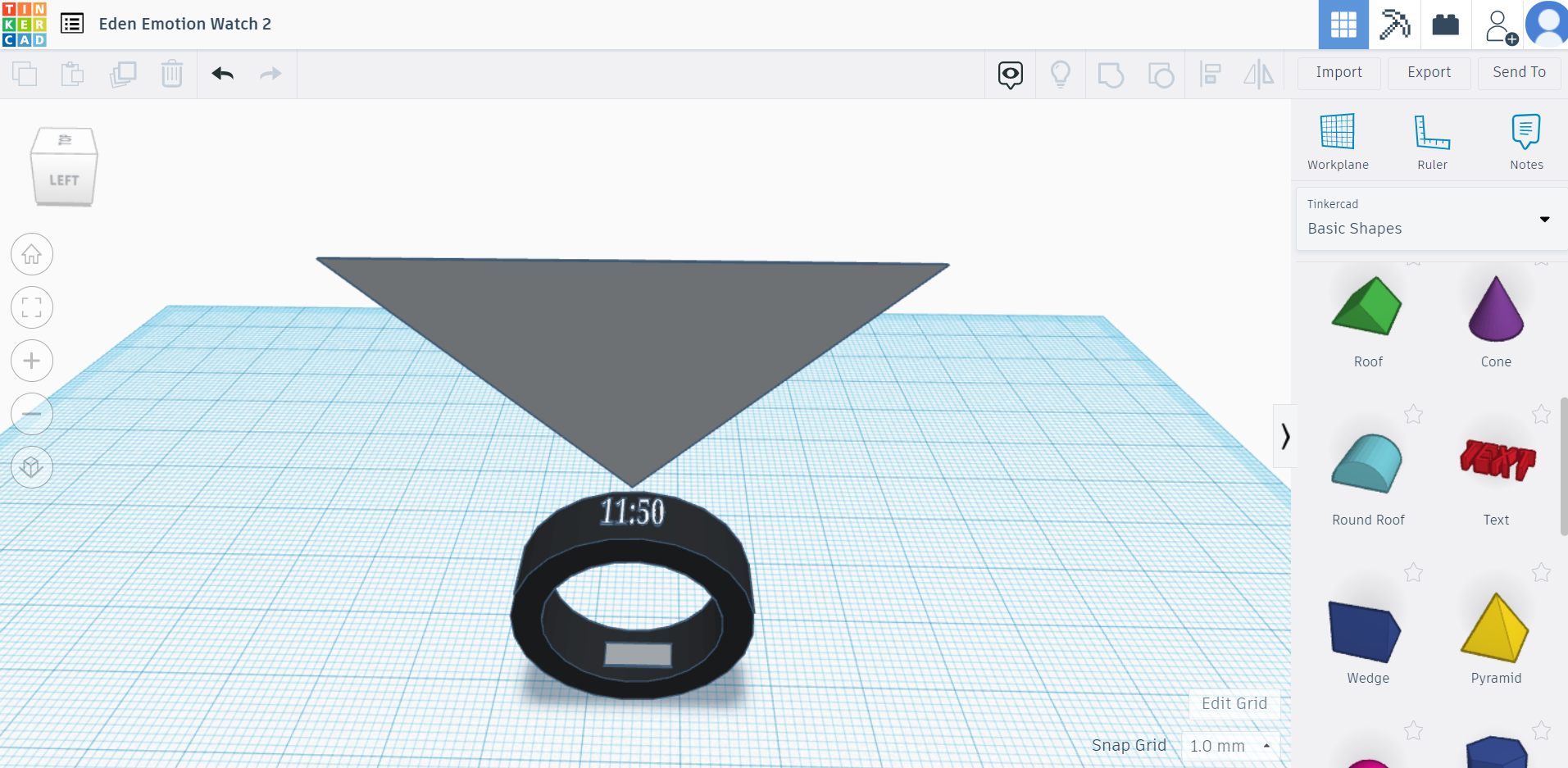Favorite the Wedge shape star
Screen dimensions: 1568x768
(1413, 573)
